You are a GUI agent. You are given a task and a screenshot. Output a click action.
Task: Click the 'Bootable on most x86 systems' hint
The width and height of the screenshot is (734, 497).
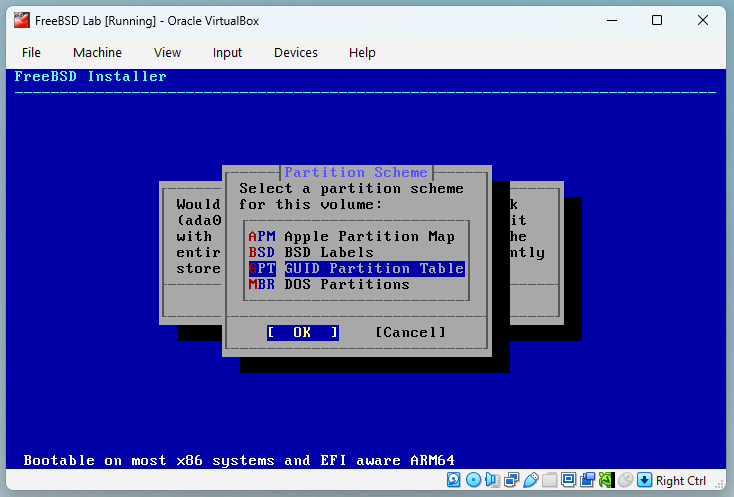pyautogui.click(x=239, y=460)
